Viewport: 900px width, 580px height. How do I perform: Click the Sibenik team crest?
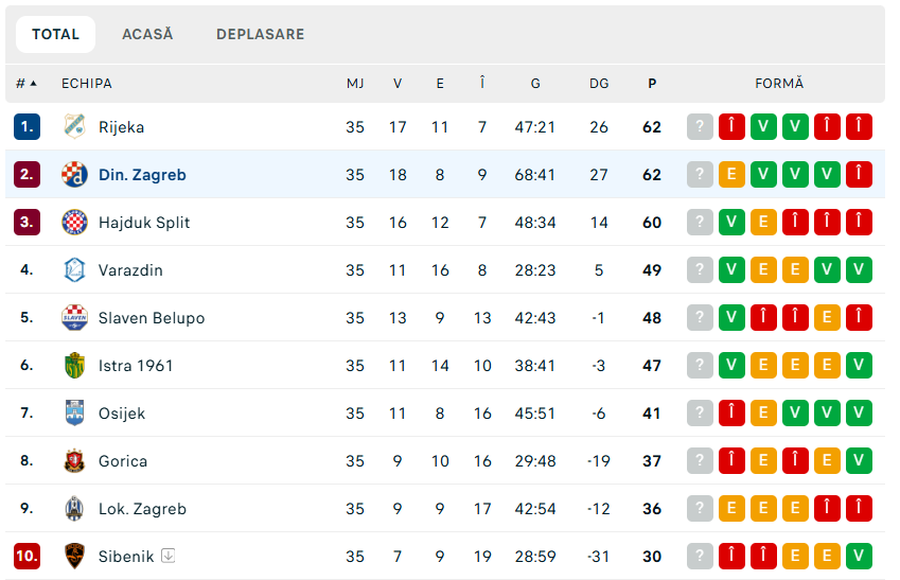click(x=75, y=556)
